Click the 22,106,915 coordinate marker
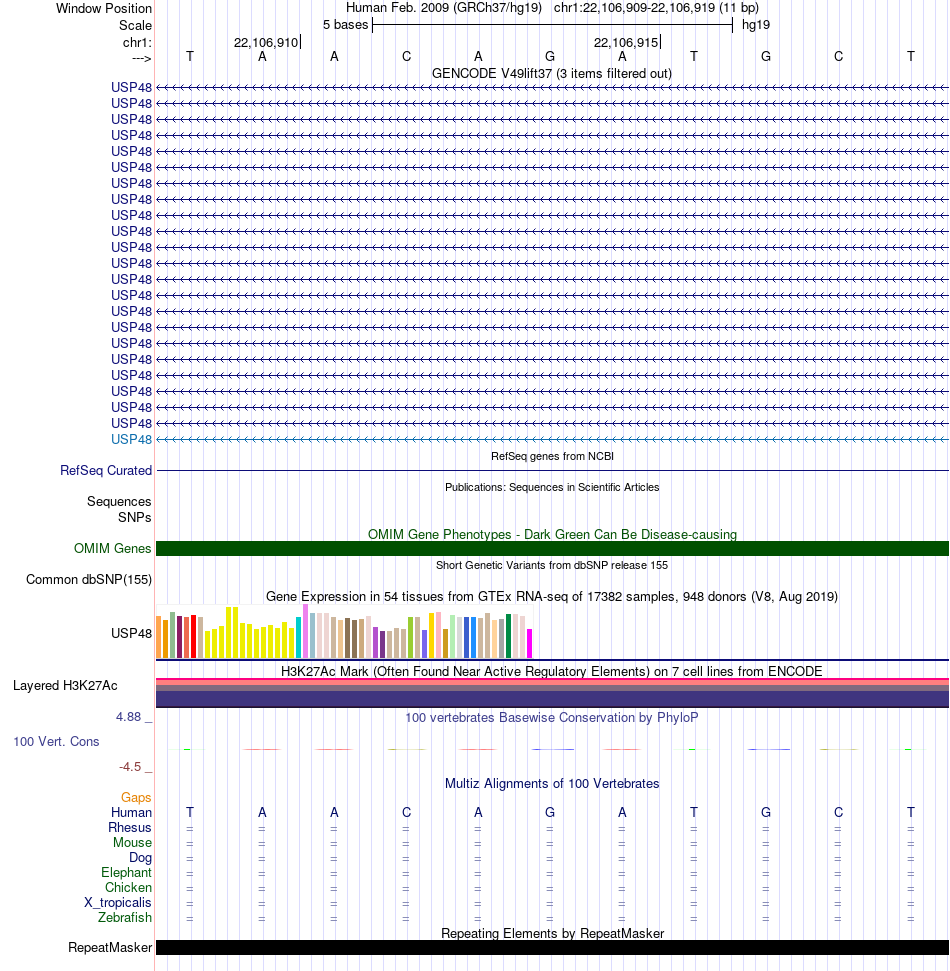950x971 pixels. pos(626,42)
